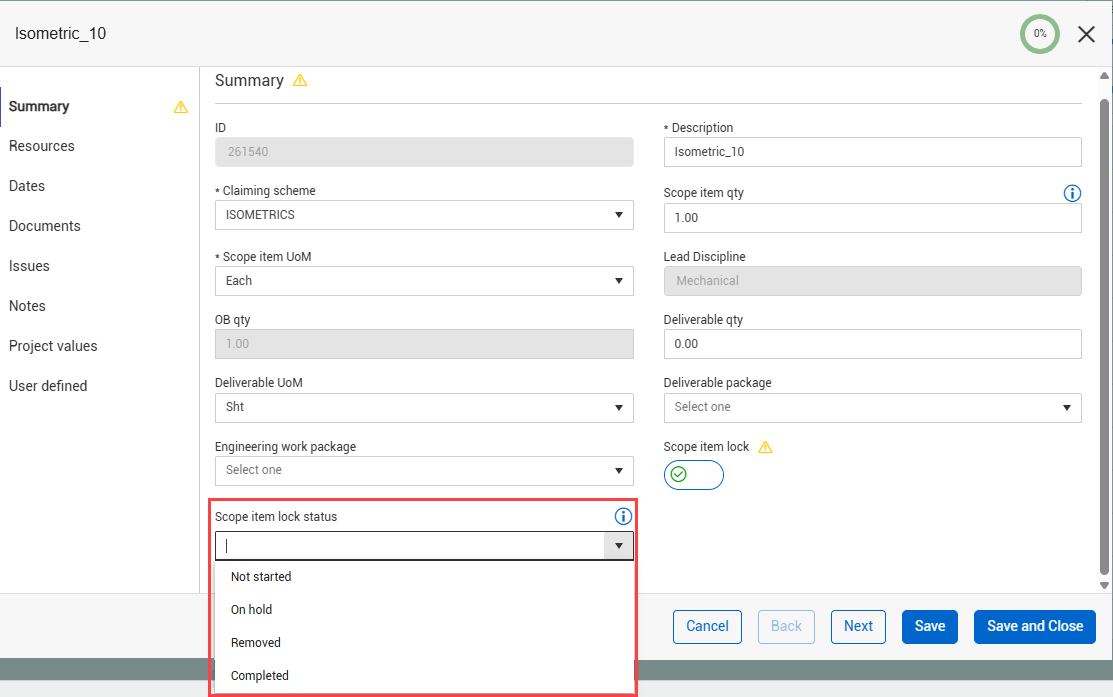Open the Summary section tab

point(99,106)
